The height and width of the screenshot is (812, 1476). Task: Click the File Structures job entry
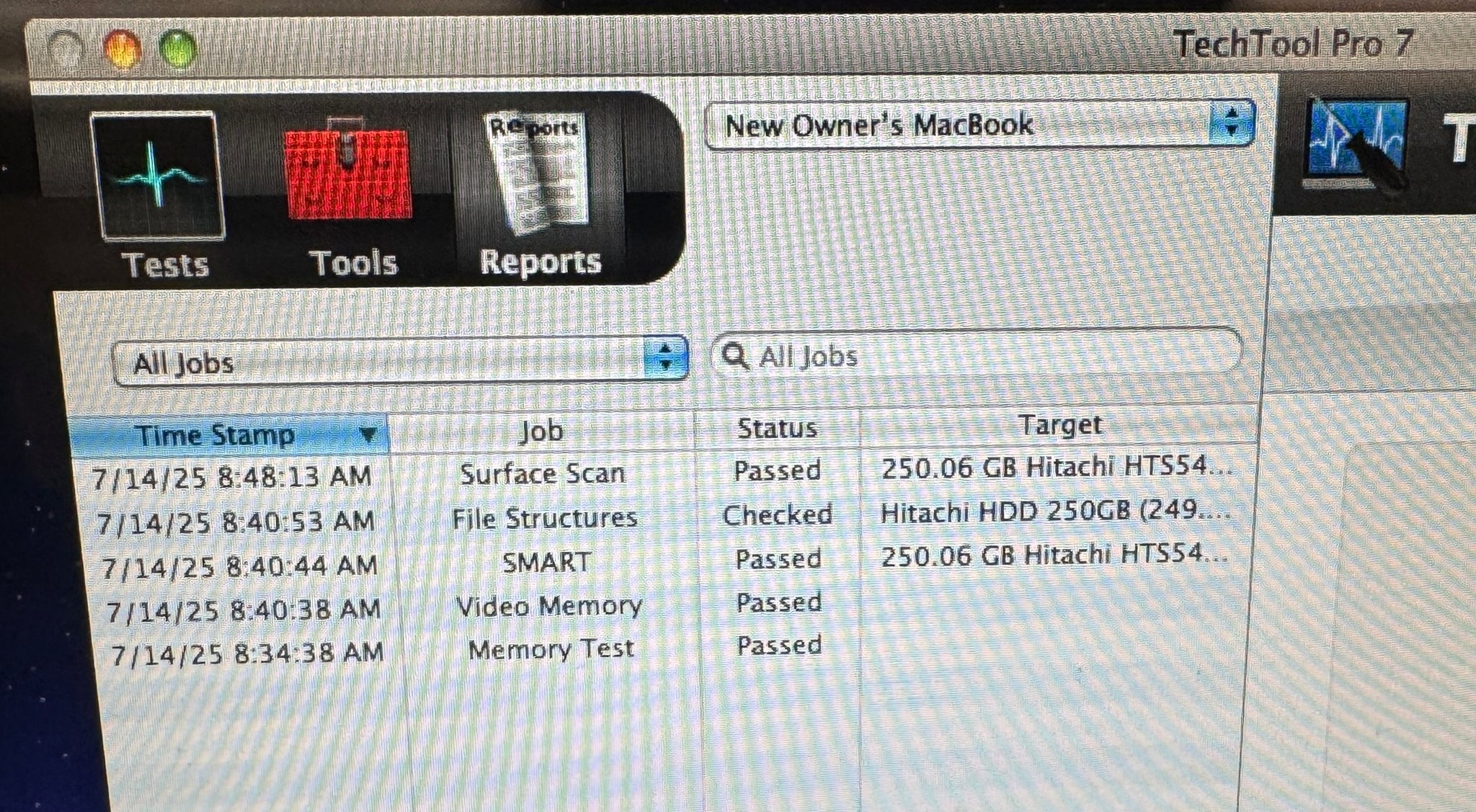click(545, 518)
